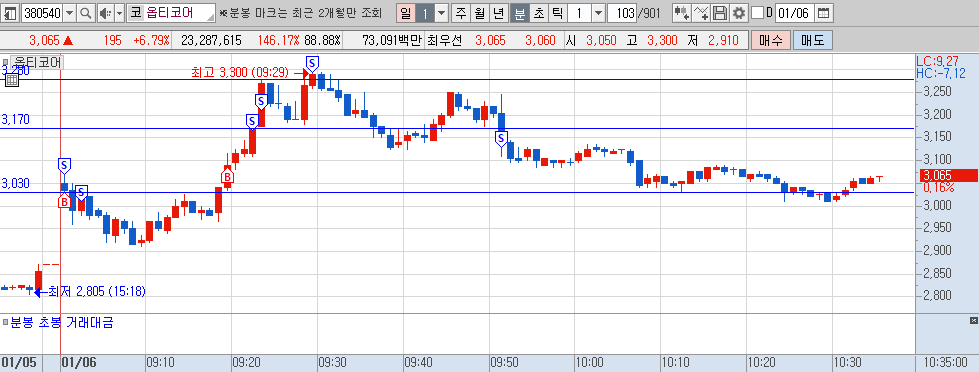This screenshot has height=372, width=979.
Task: Click the 3,030 horizontal line label
Action: (16, 184)
